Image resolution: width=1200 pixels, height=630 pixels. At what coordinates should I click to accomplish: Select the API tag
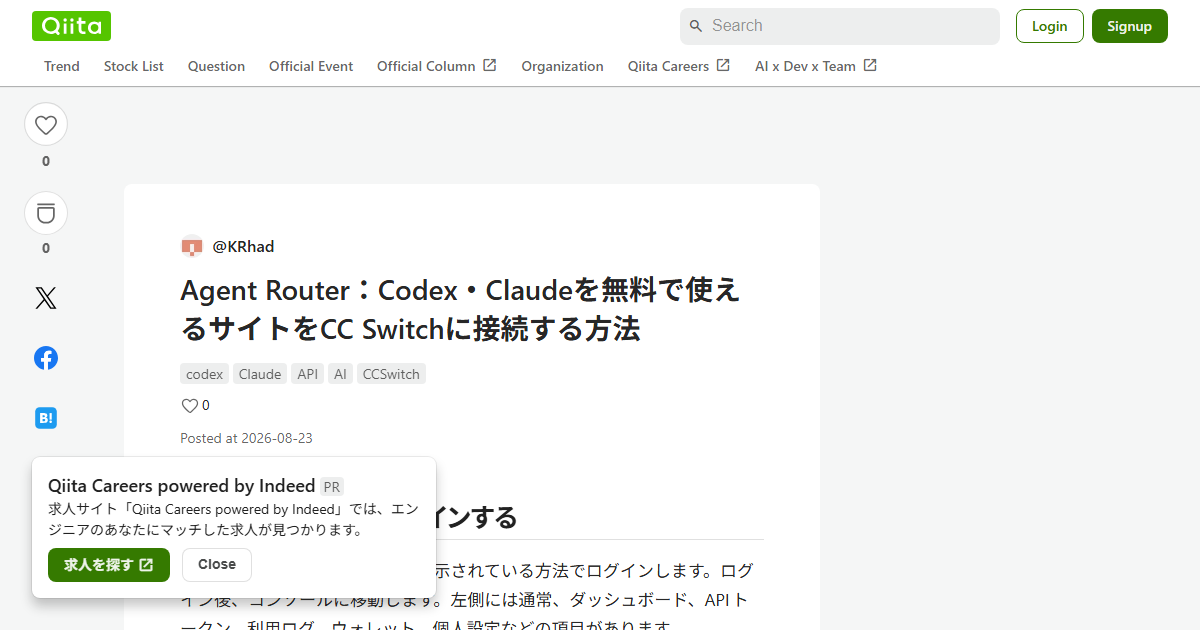click(x=308, y=374)
